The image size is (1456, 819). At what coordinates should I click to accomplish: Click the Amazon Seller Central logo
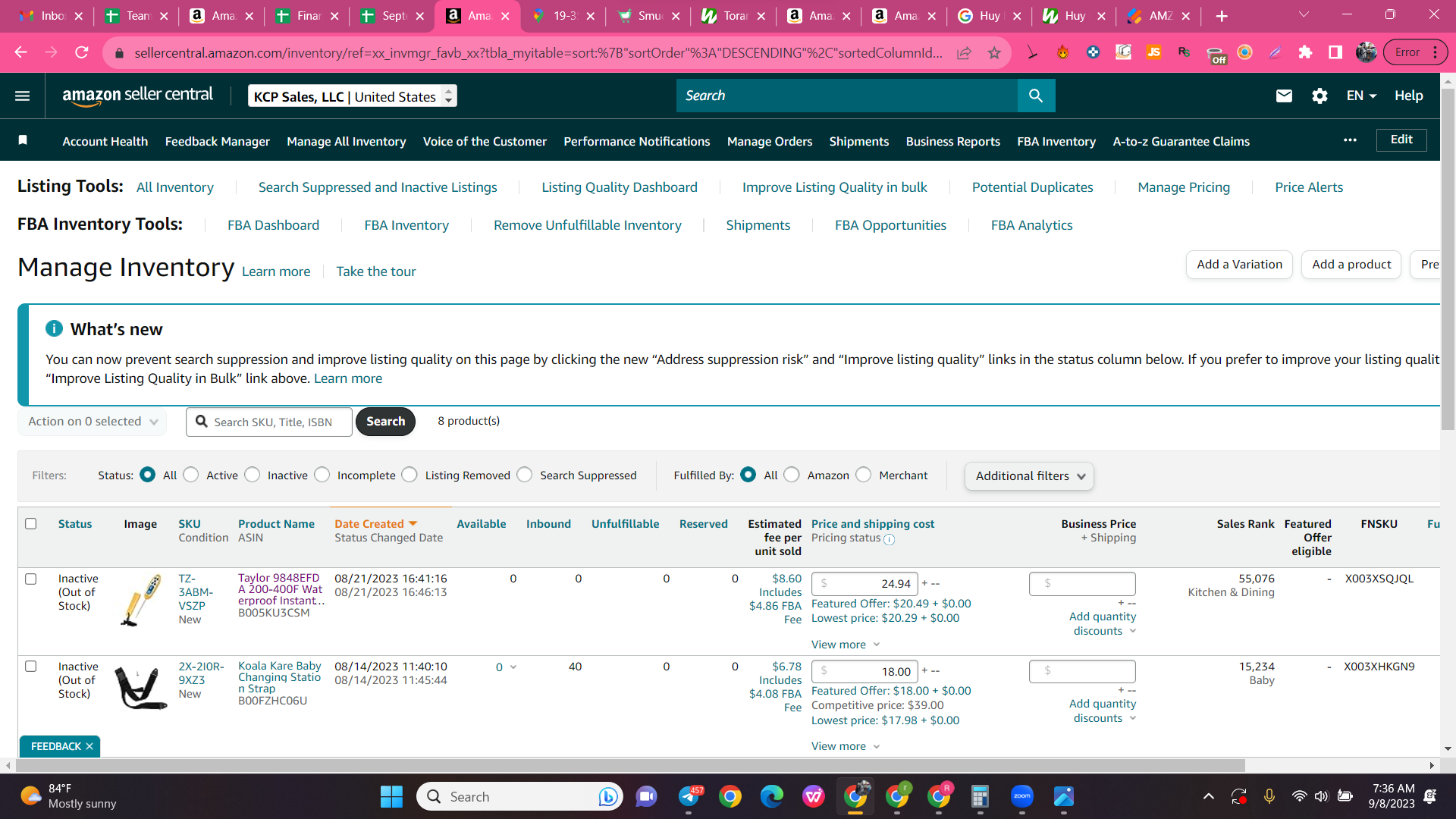137,96
